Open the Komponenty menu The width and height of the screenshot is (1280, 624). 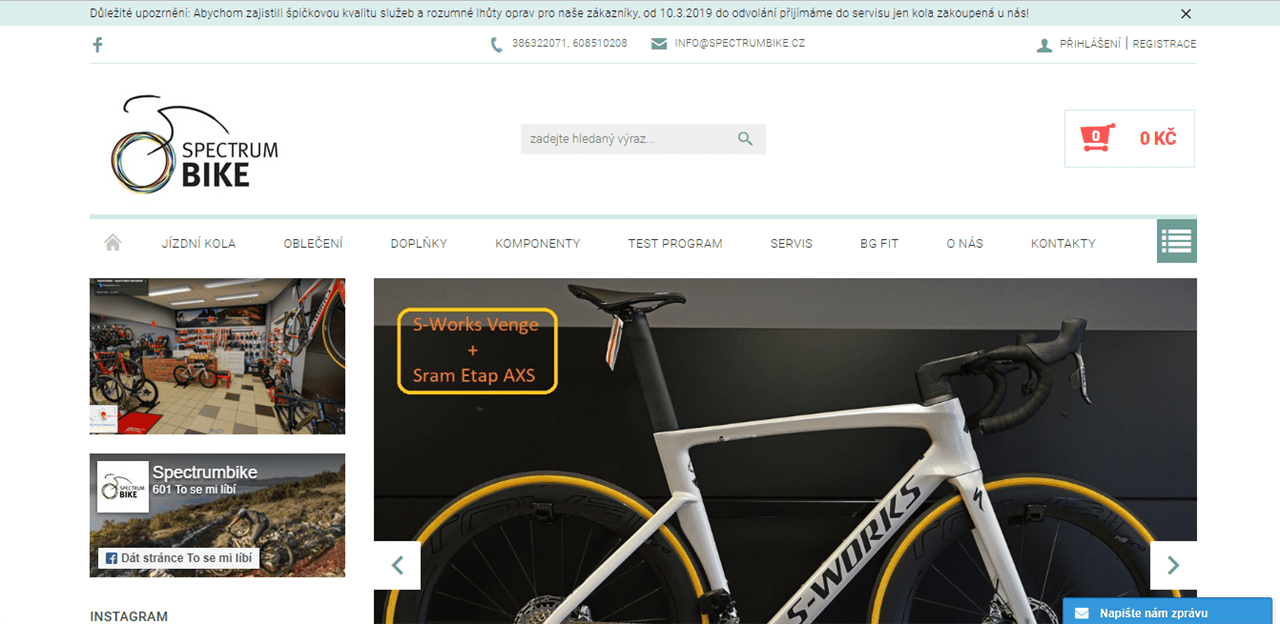coord(537,243)
